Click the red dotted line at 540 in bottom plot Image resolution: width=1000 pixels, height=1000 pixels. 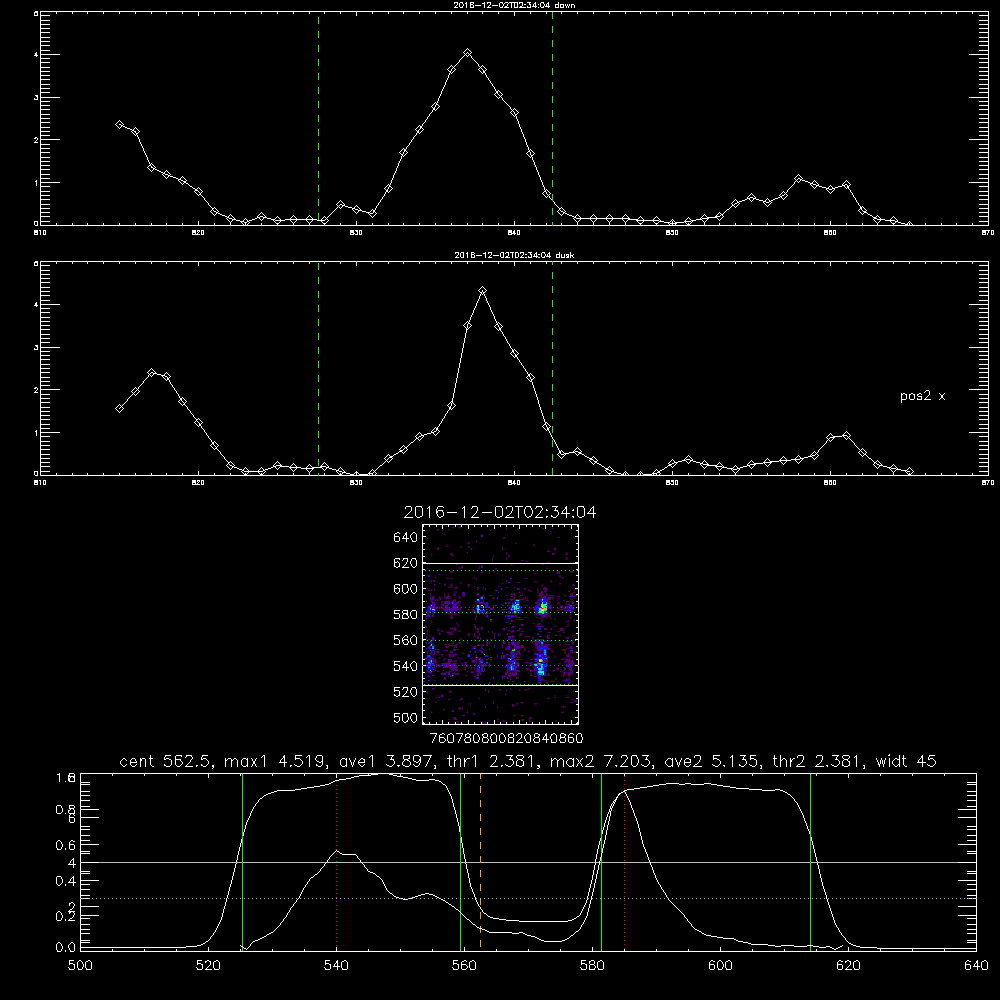point(336,861)
